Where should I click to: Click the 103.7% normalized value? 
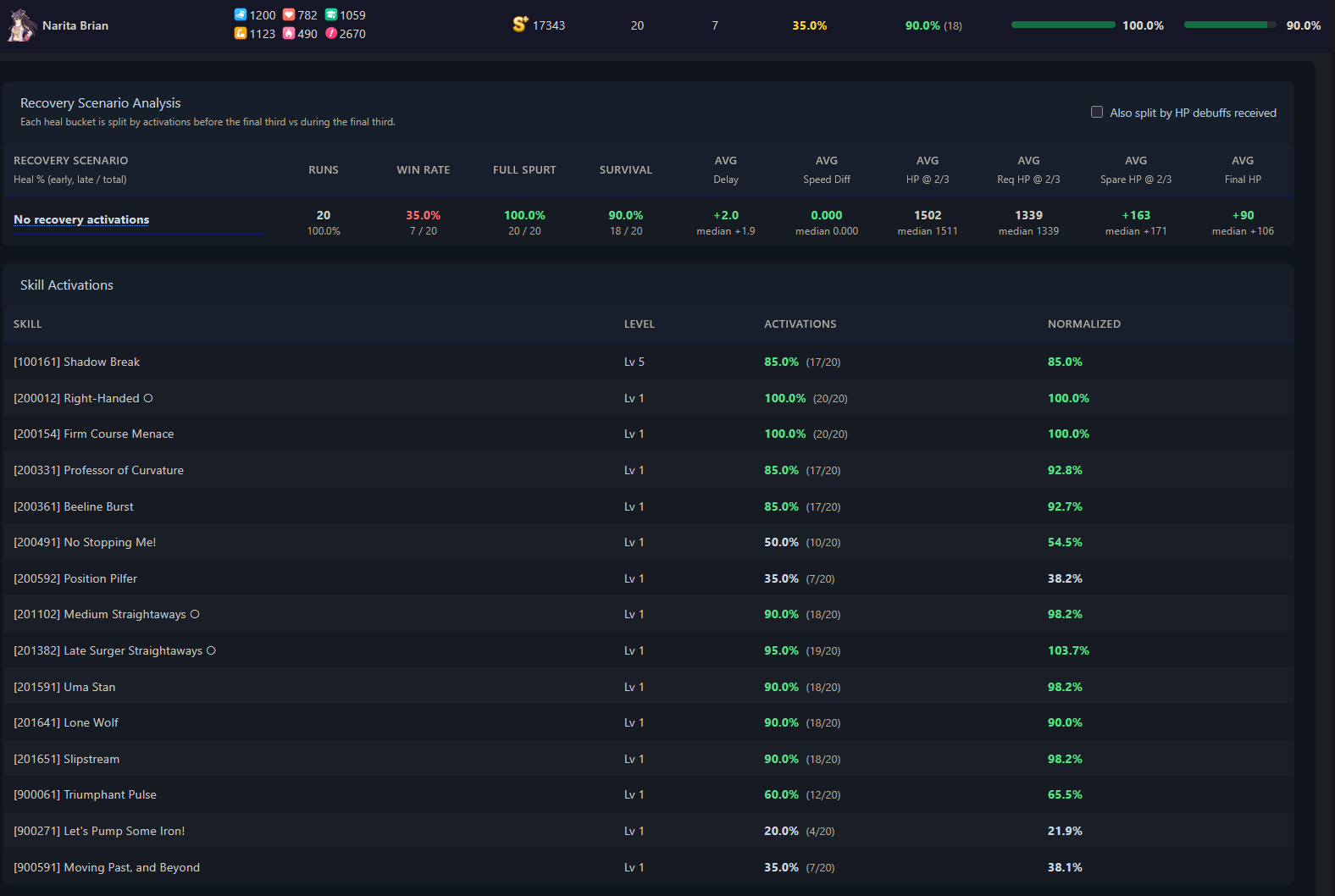[1069, 650]
